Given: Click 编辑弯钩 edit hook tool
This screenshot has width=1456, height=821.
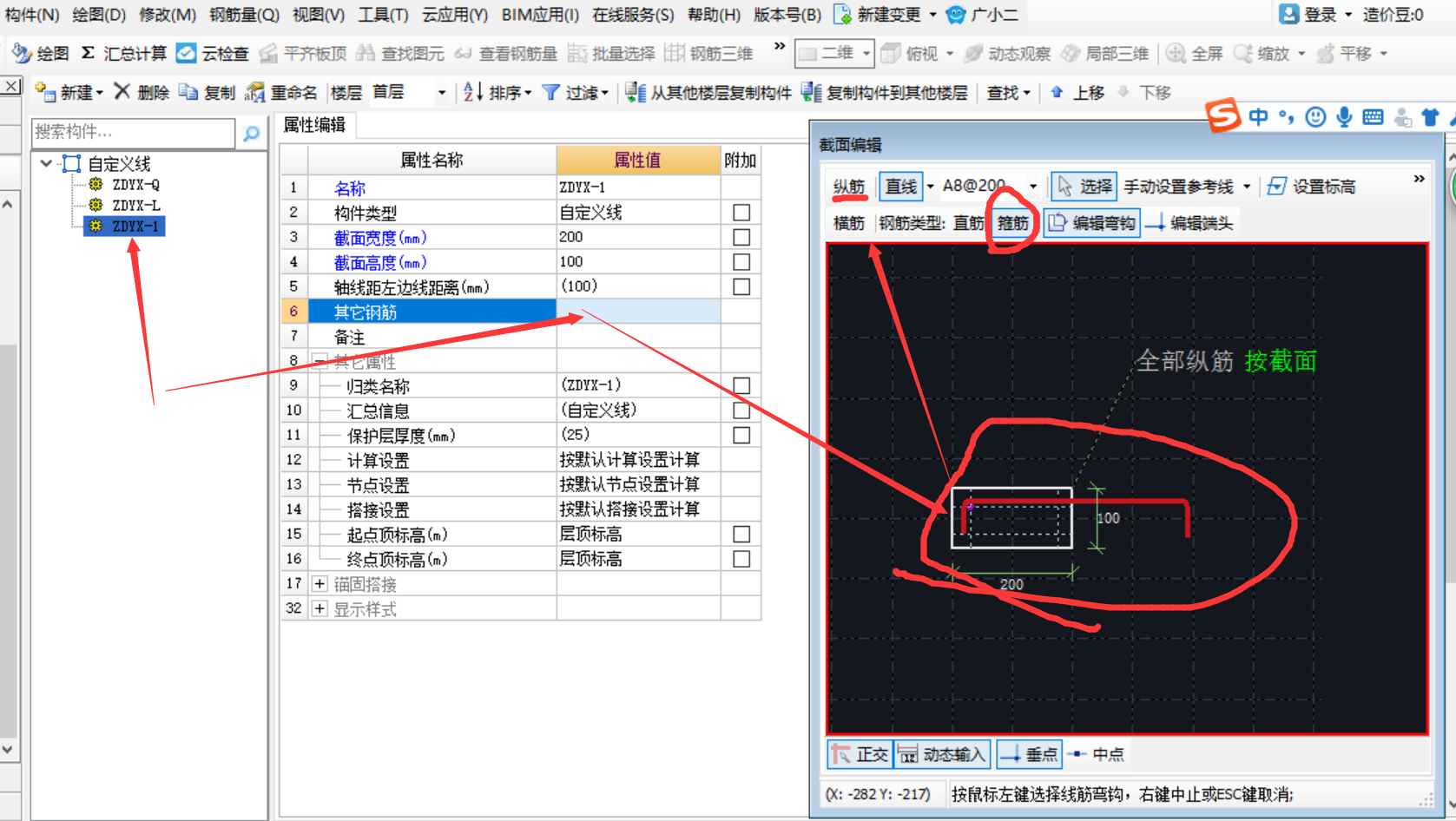Looking at the screenshot, I should click(x=1091, y=223).
